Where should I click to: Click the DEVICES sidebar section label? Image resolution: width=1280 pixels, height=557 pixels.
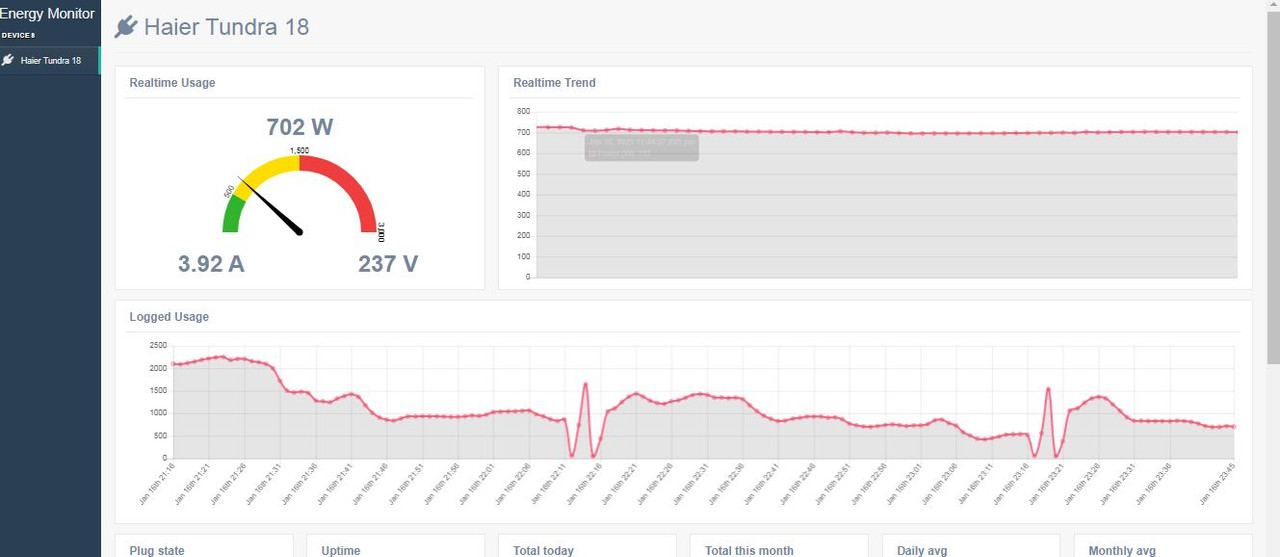point(18,35)
